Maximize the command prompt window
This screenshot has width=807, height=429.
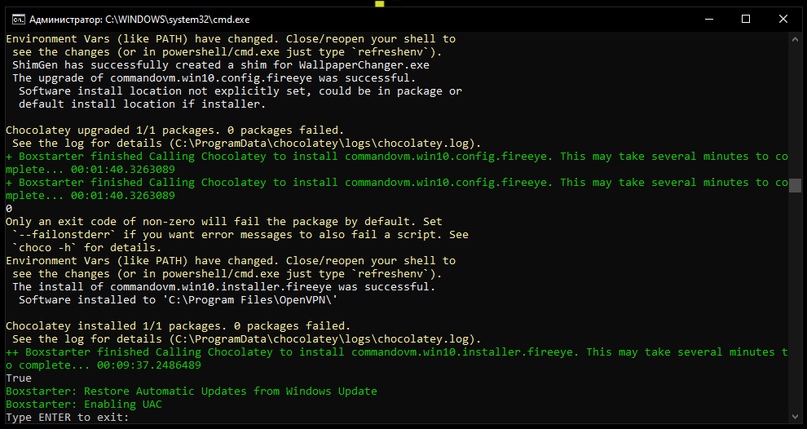click(745, 19)
